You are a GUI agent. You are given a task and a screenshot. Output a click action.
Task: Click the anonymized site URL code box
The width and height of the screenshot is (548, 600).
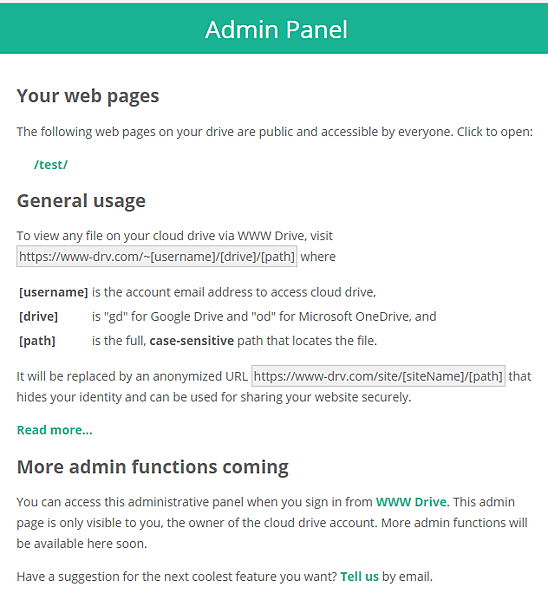tap(378, 376)
